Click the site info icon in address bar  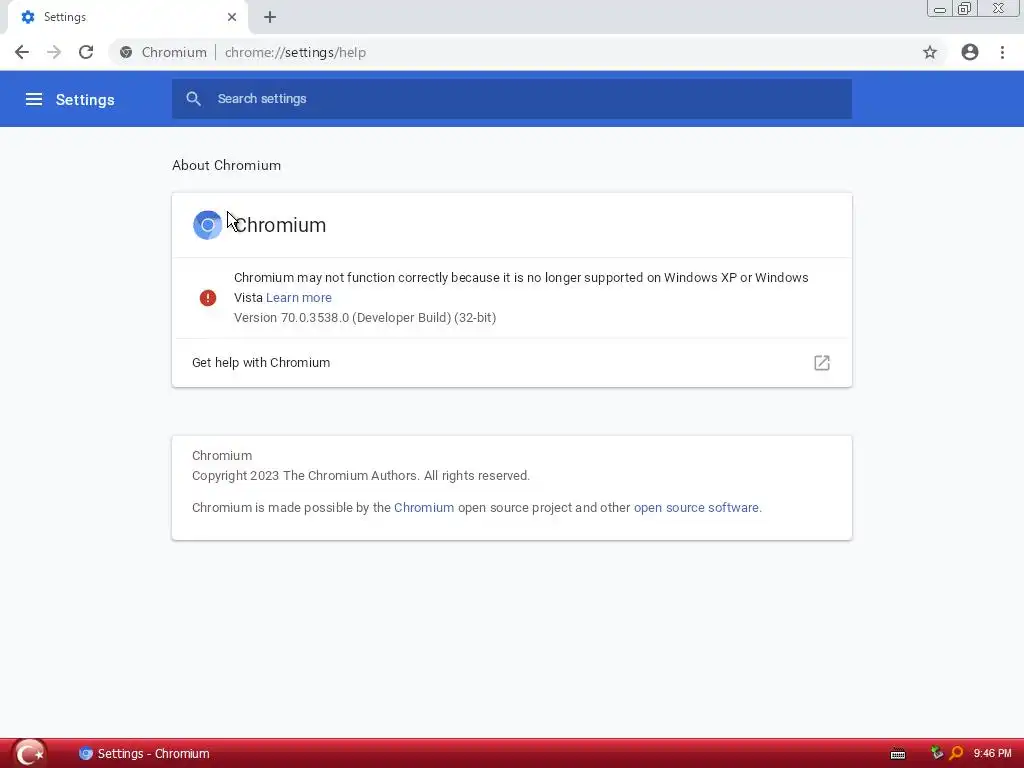coord(126,52)
